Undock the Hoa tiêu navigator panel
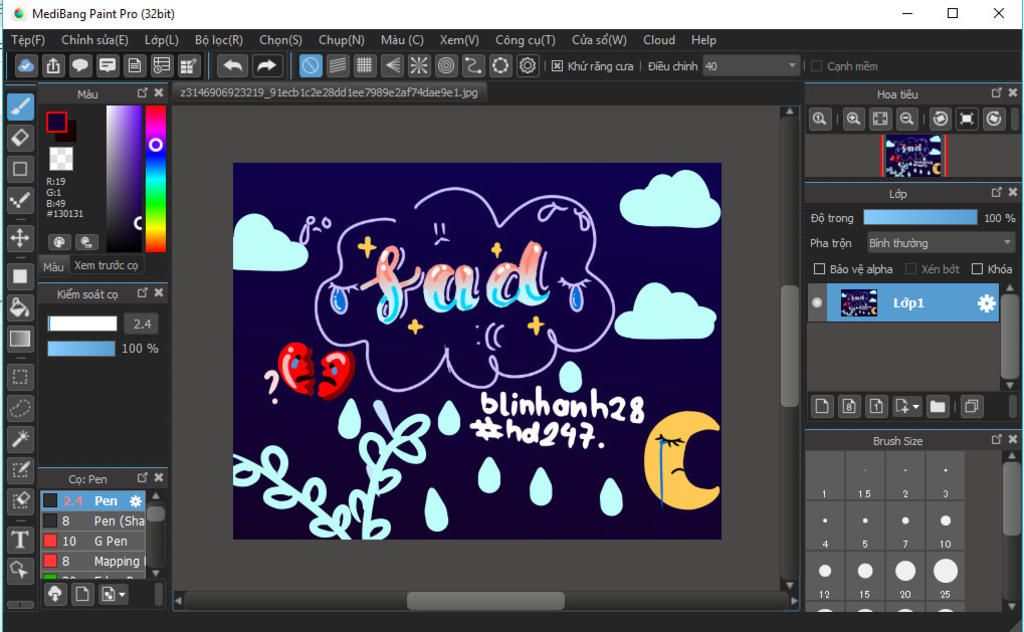The height and width of the screenshot is (632, 1024). [996, 93]
